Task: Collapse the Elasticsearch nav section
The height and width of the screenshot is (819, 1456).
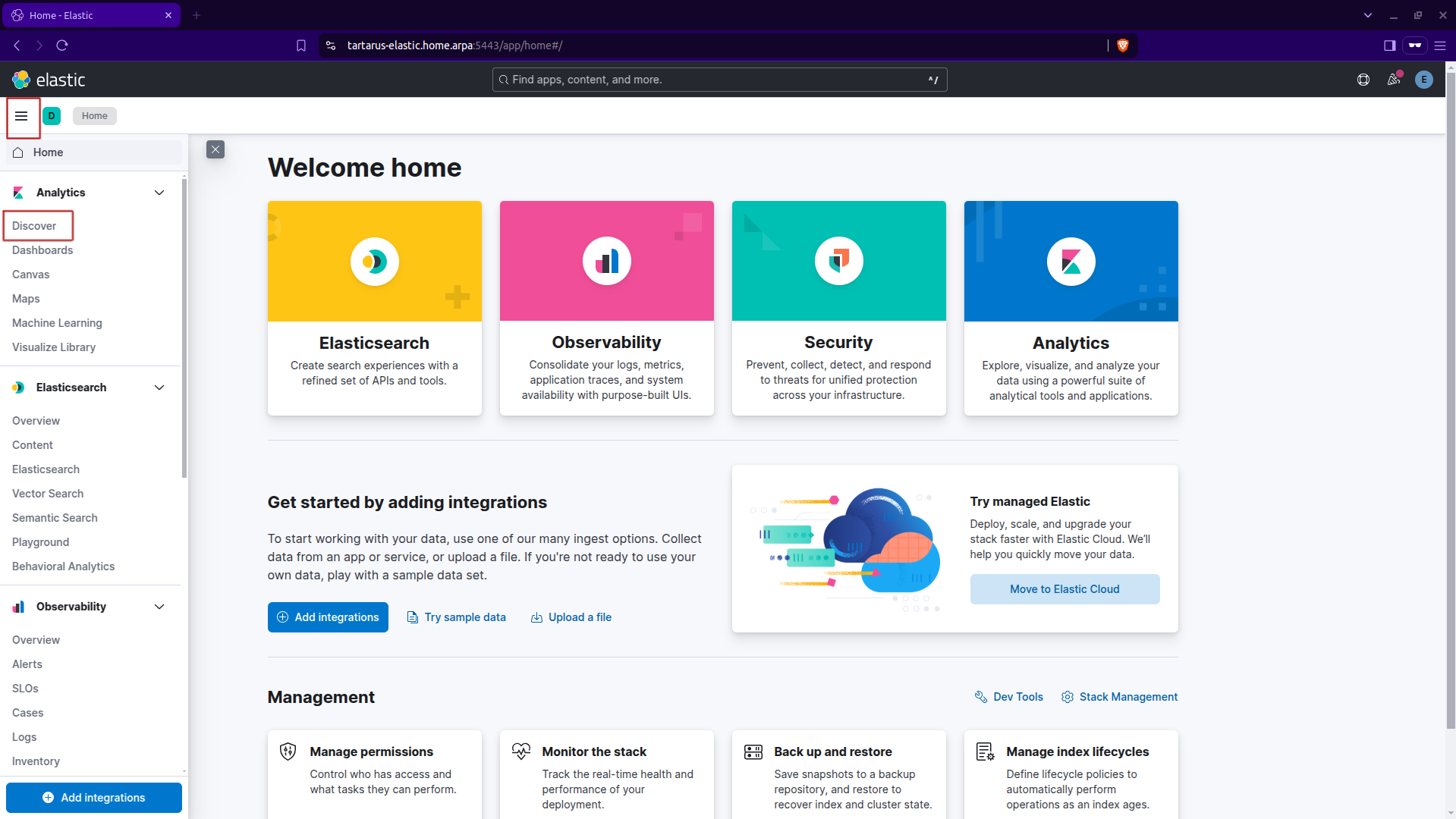Action: click(x=159, y=388)
